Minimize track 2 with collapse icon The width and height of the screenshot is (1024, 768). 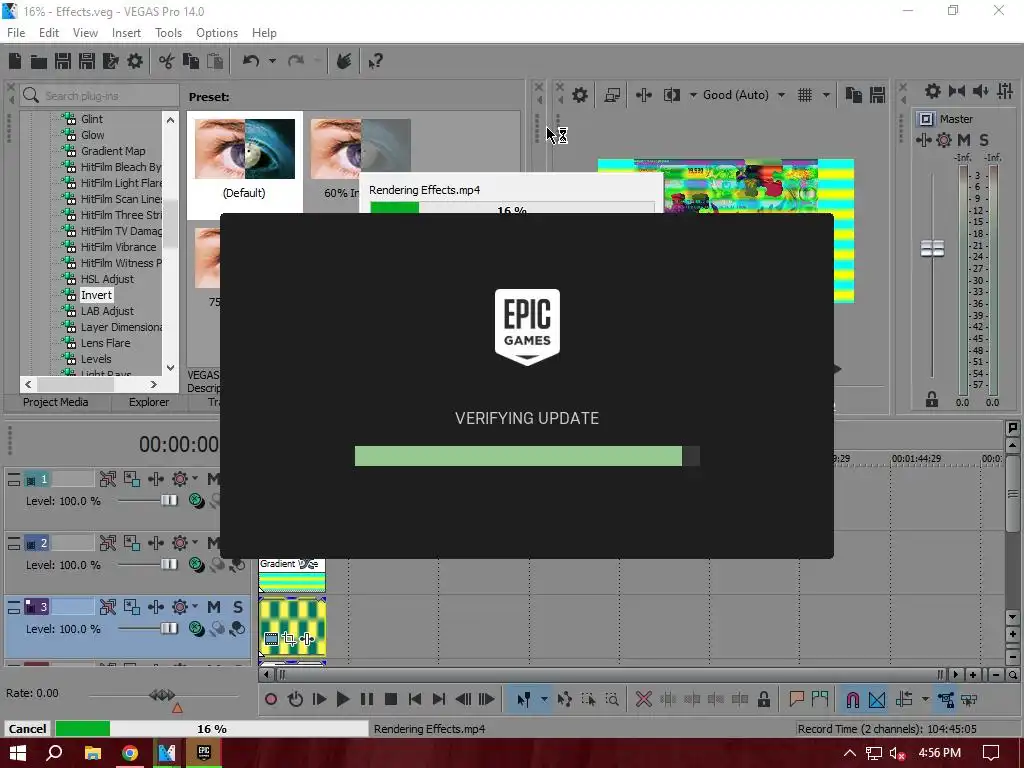(14, 543)
